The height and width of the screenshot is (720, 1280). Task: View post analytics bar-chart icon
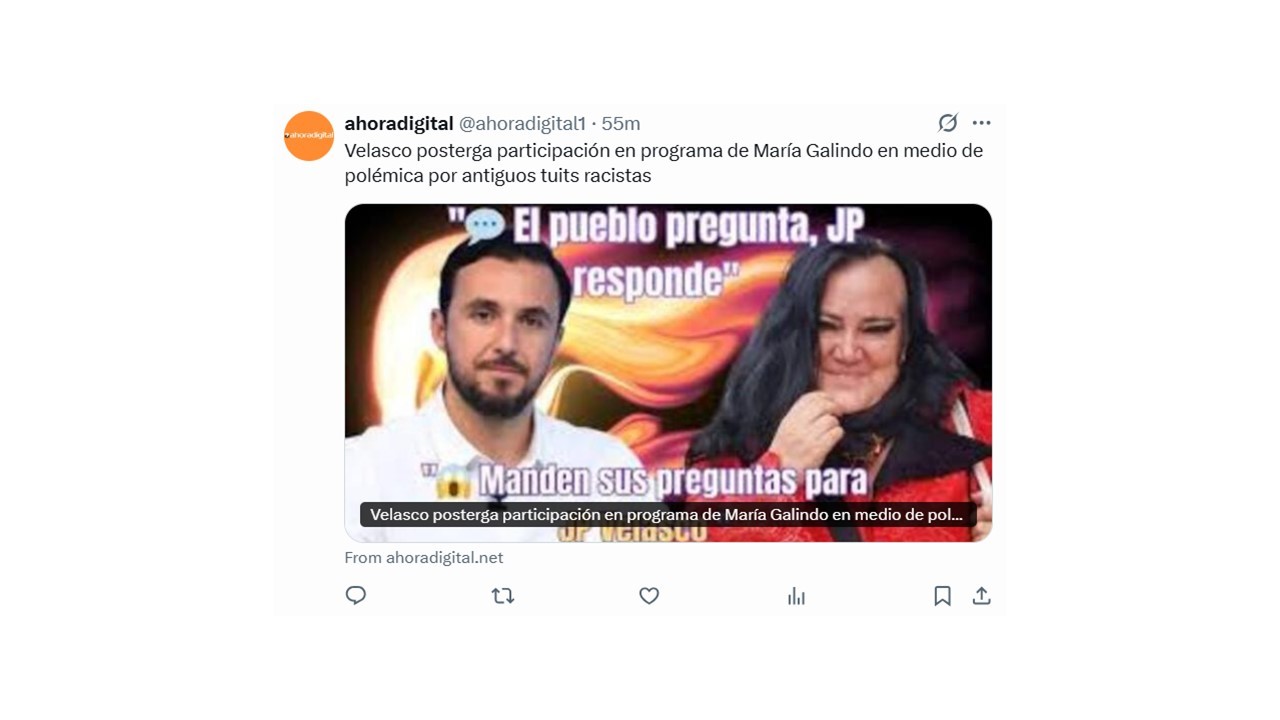(x=796, y=596)
